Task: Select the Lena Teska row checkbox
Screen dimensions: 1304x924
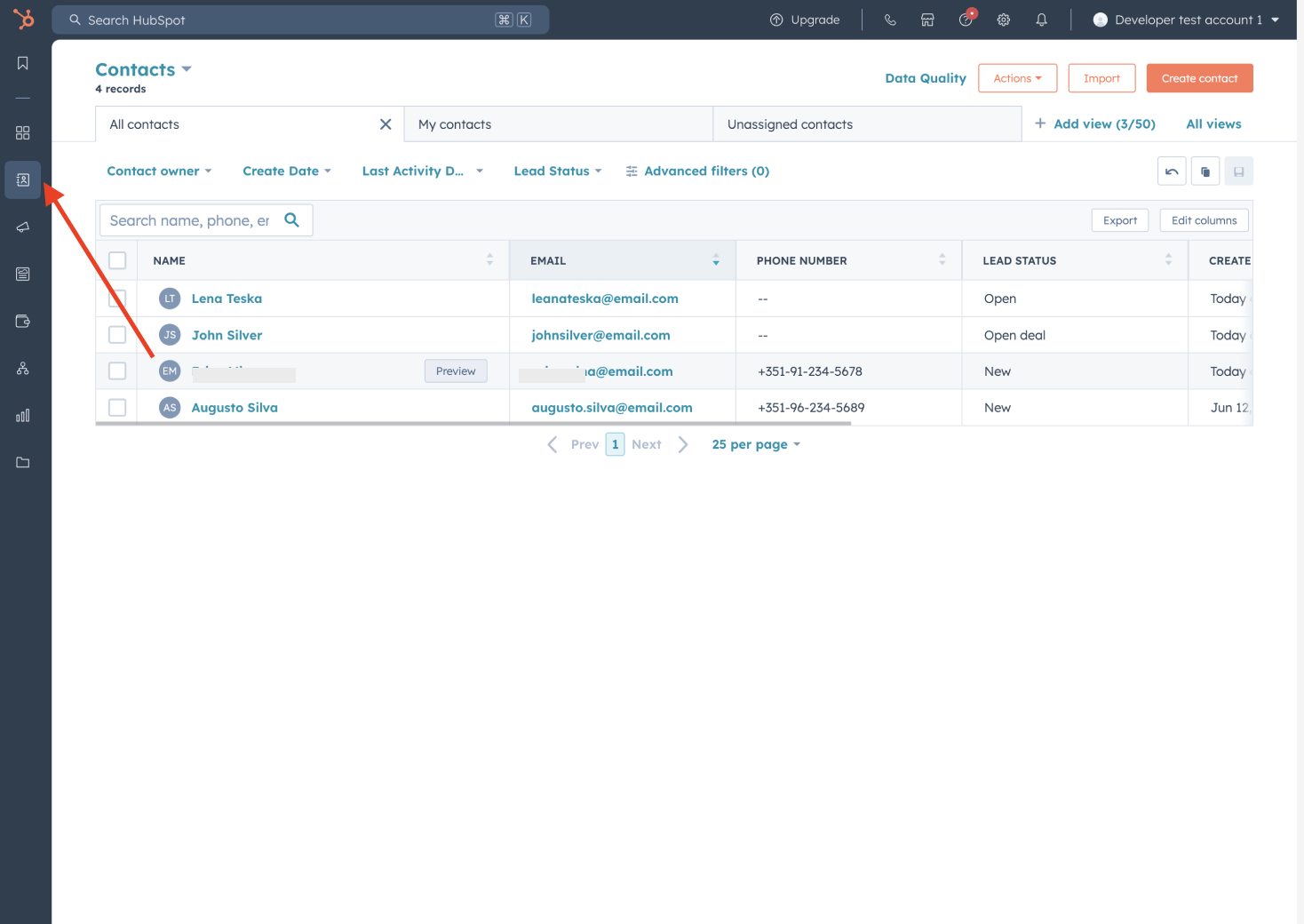Action: coord(117,299)
